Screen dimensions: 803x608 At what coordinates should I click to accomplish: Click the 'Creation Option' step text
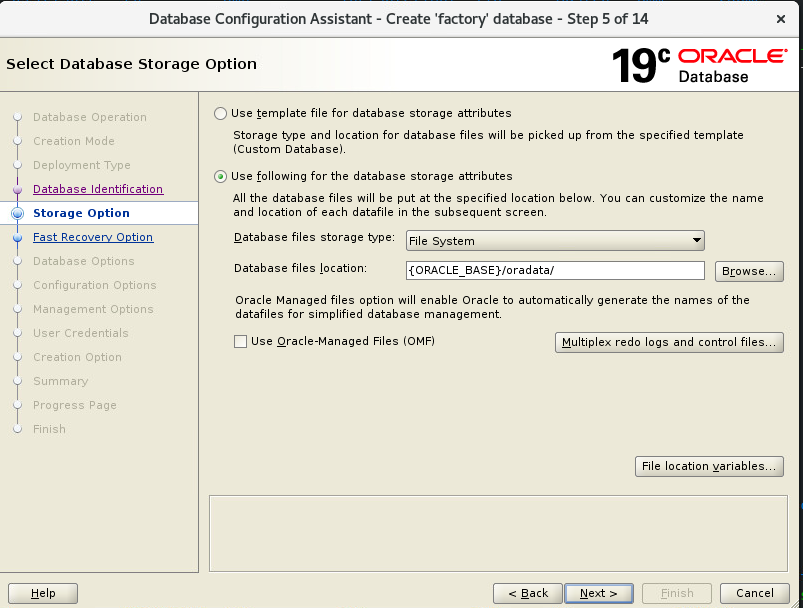click(77, 357)
